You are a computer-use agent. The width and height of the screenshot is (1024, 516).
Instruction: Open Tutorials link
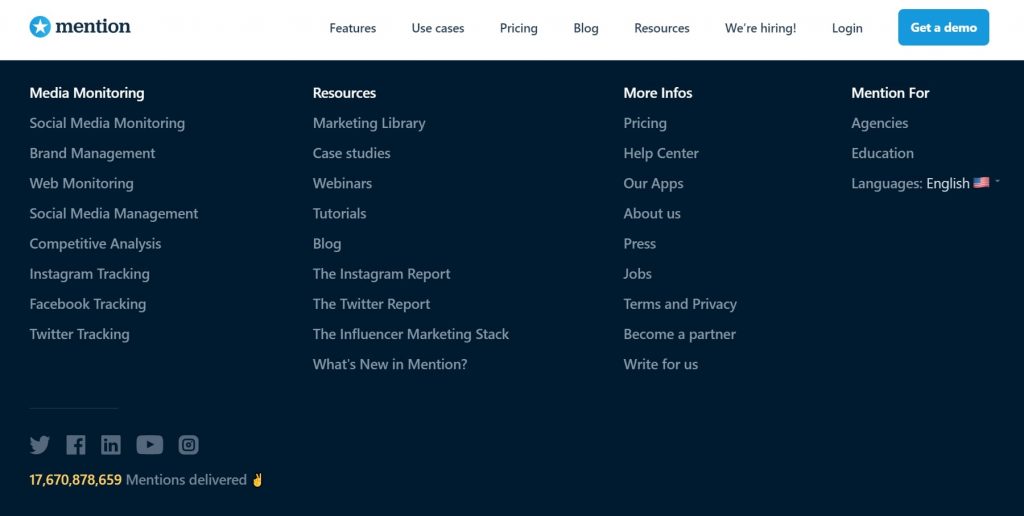click(x=340, y=214)
